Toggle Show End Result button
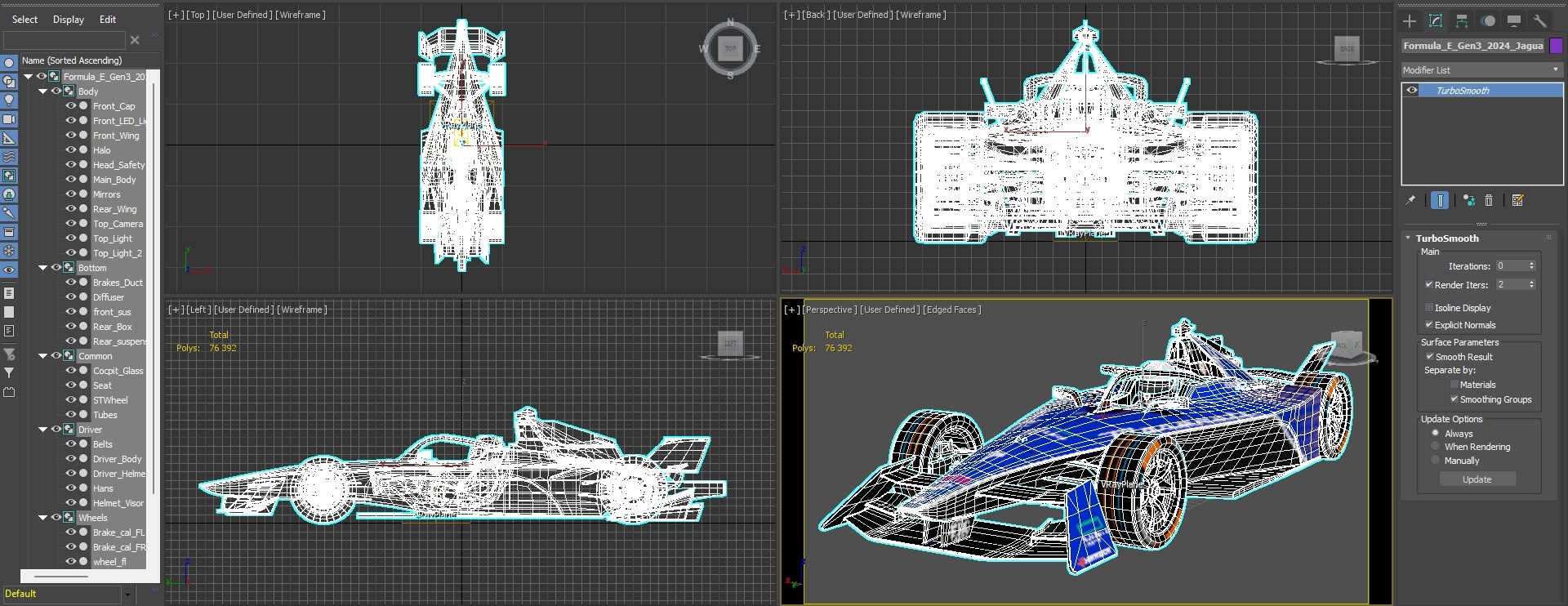Screen dimensions: 1568x606 coord(1440,200)
